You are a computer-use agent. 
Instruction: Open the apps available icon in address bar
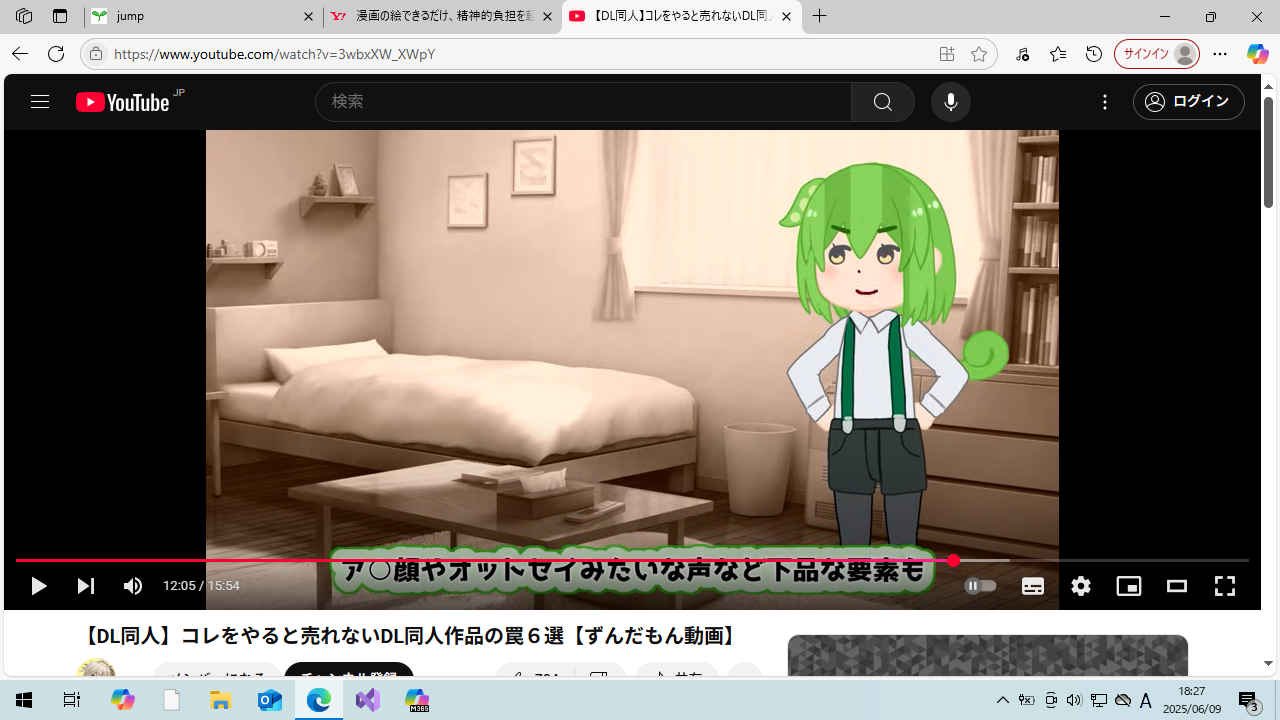pyautogui.click(x=946, y=54)
